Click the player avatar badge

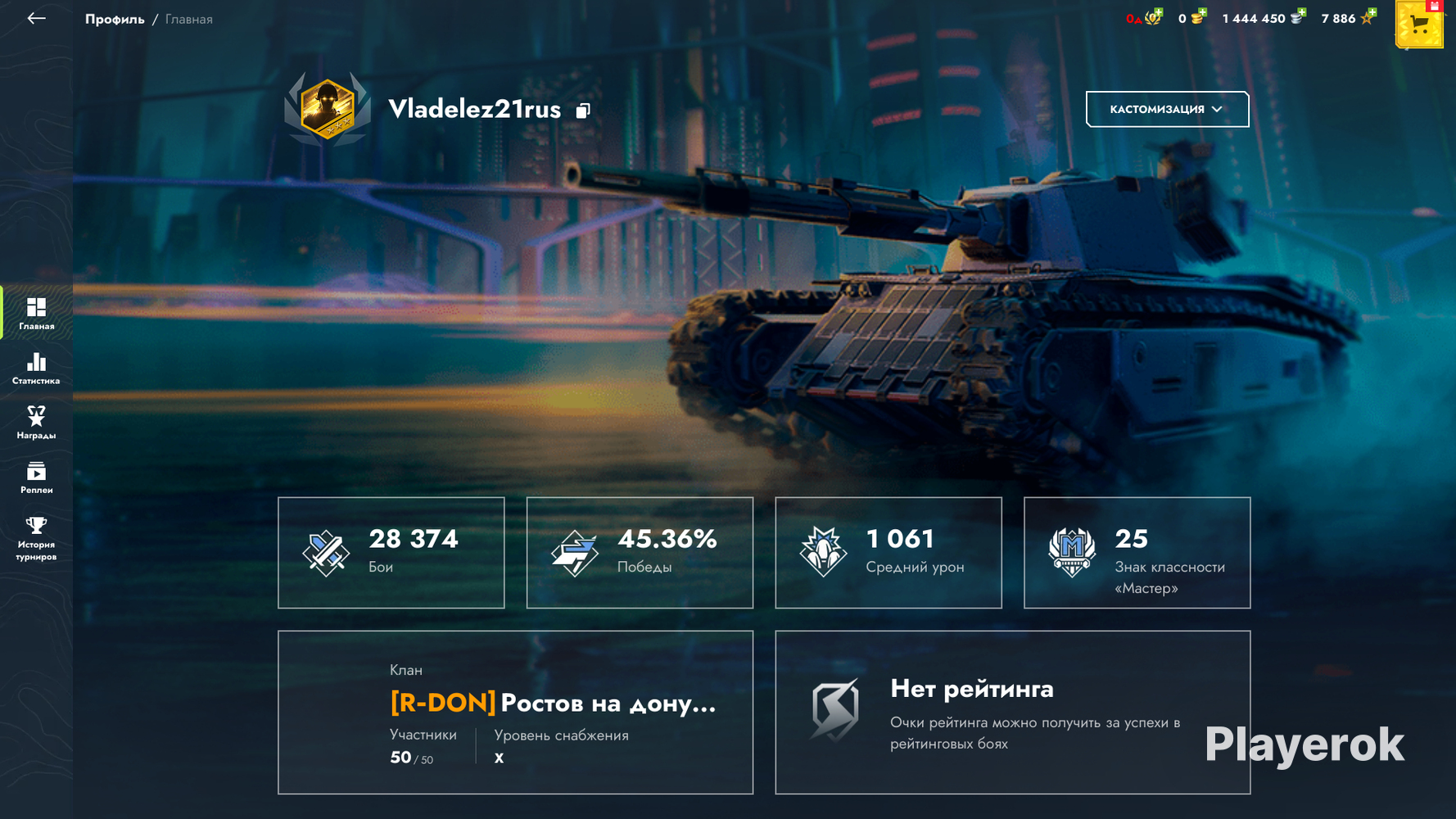pos(328,109)
